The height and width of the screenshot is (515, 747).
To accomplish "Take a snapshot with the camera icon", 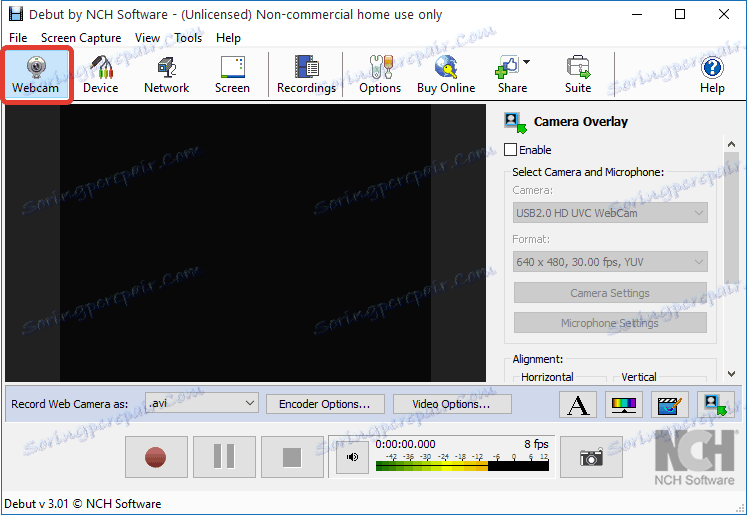I will pos(591,457).
